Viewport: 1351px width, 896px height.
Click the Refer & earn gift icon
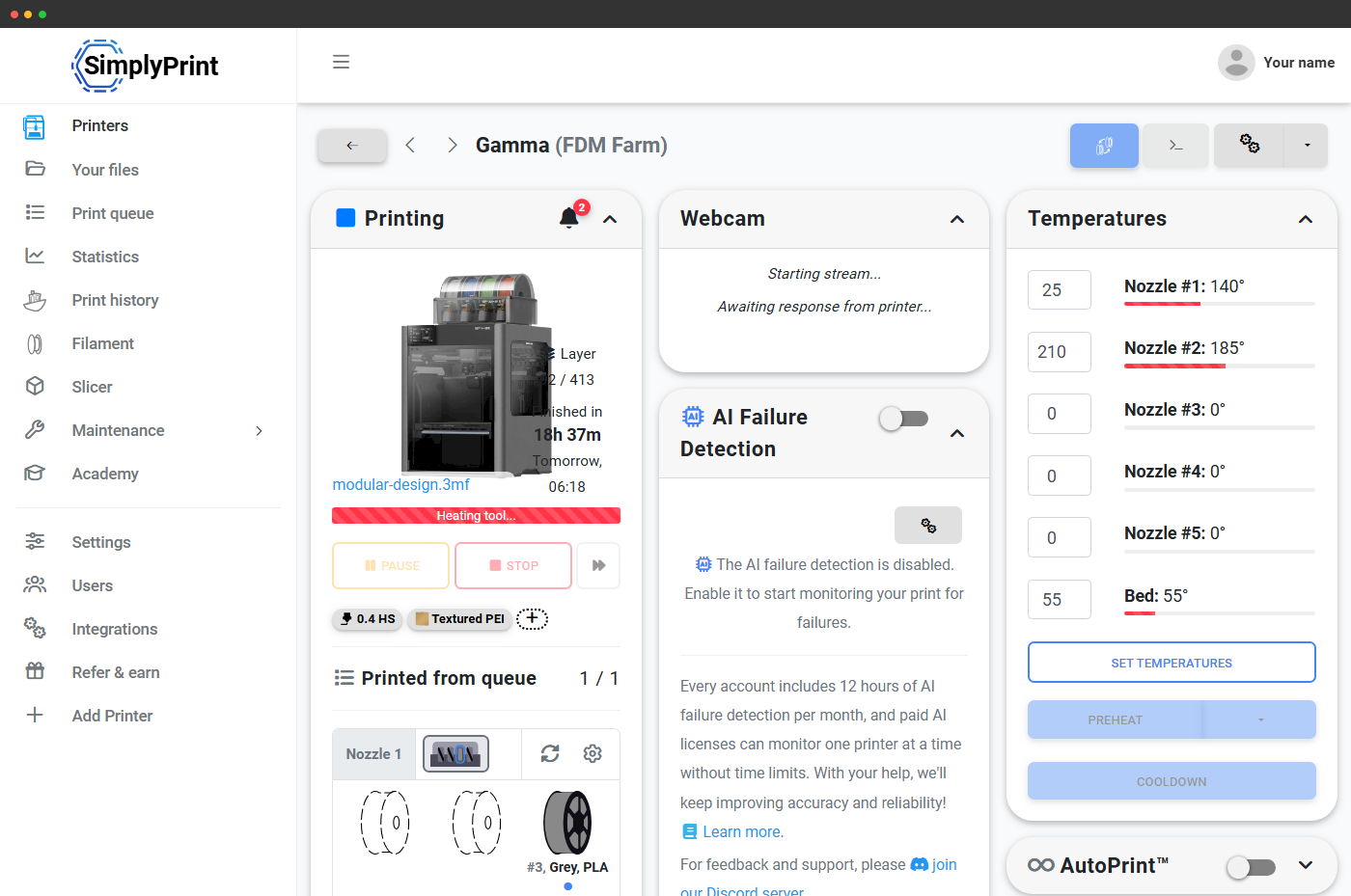[35, 671]
